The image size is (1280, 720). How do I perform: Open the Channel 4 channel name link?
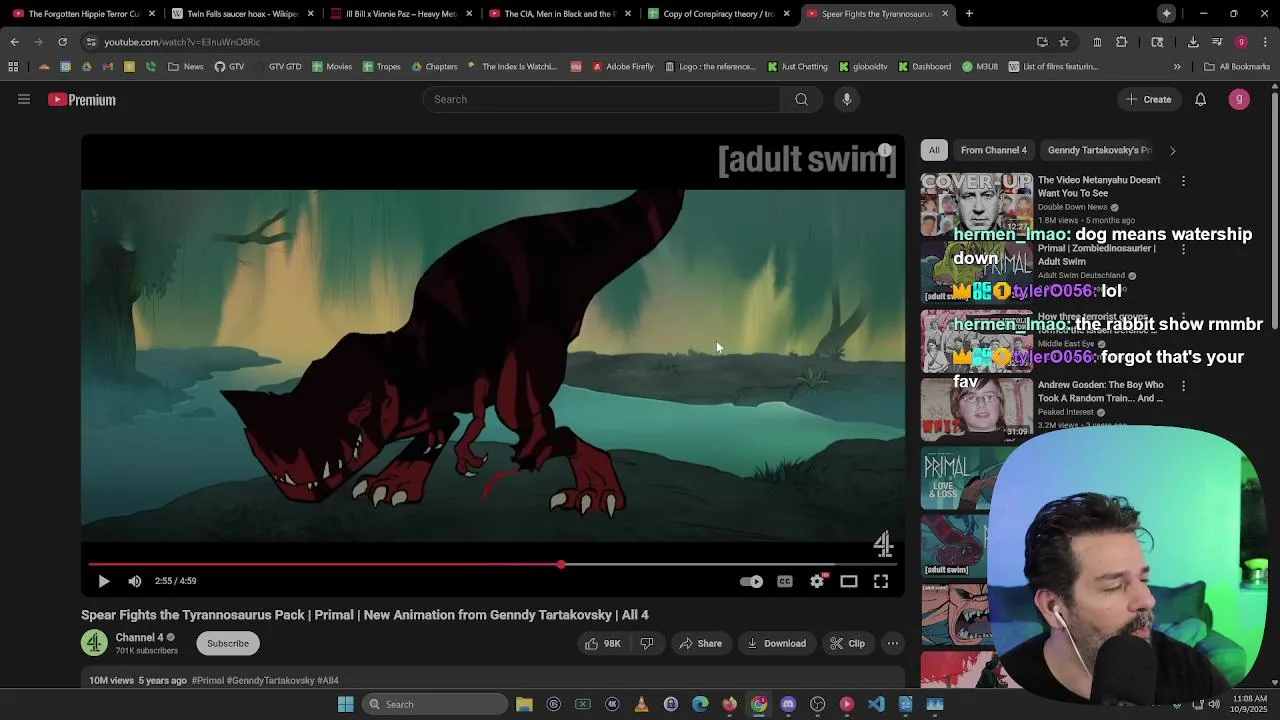139,637
